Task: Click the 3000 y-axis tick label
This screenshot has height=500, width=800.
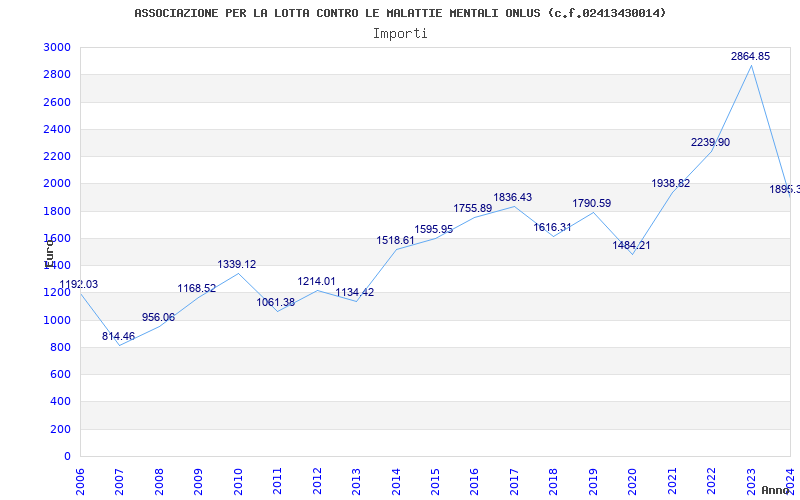Action: tap(57, 48)
